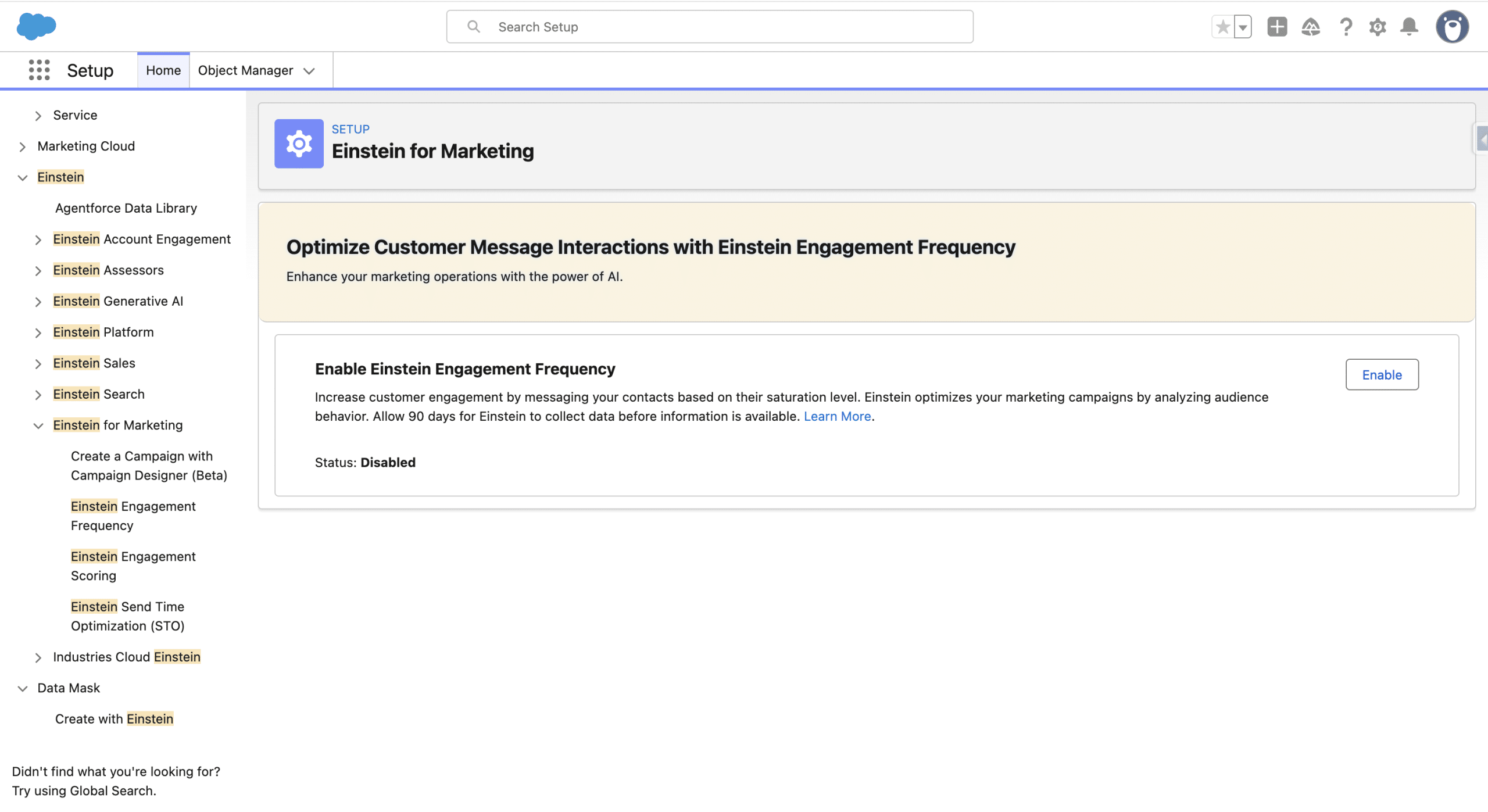Switch to the Home tab
Viewport: 1488px width, 812px height.
tap(163, 70)
